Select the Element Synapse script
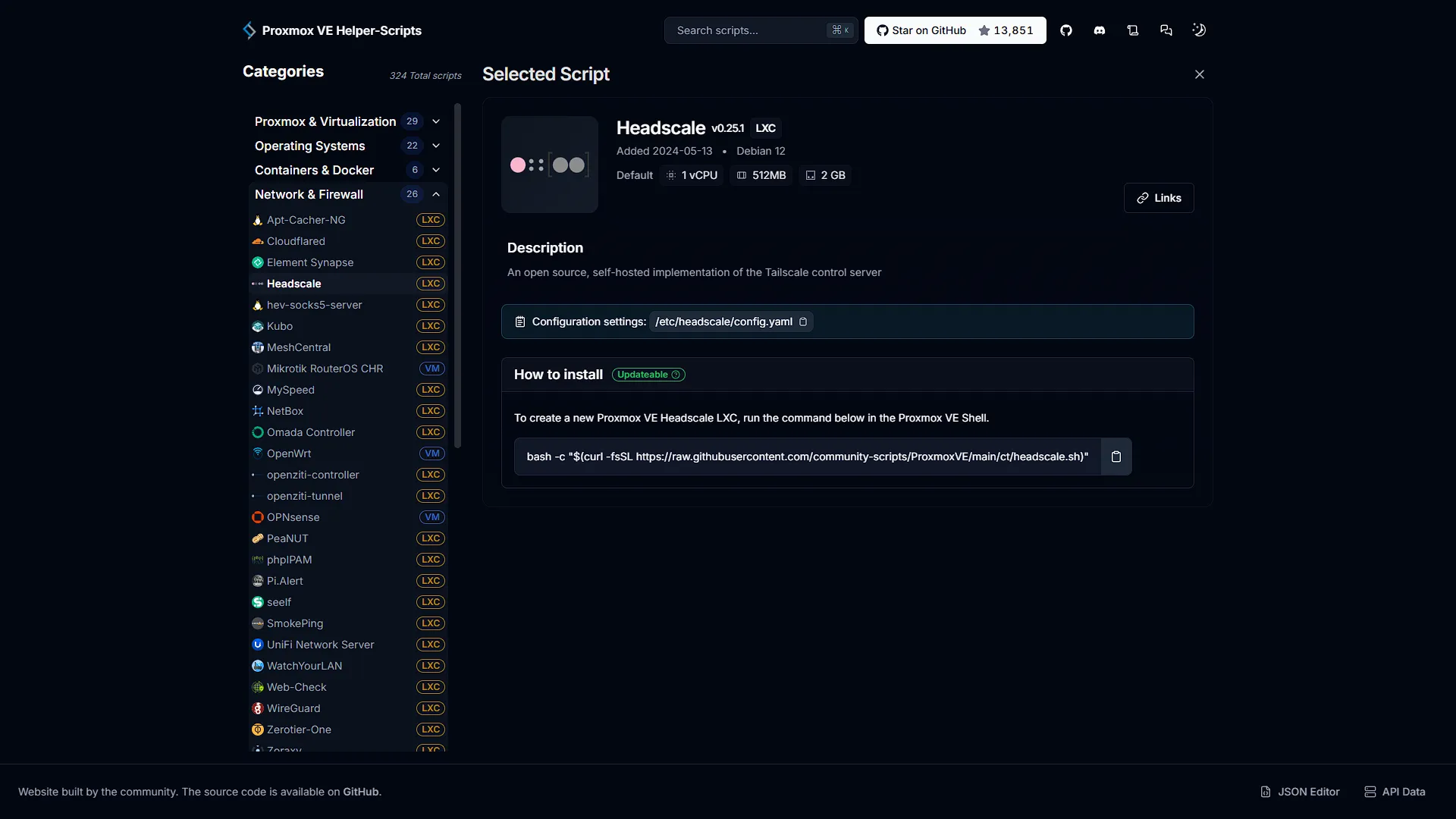The height and width of the screenshot is (819, 1456). click(349, 262)
